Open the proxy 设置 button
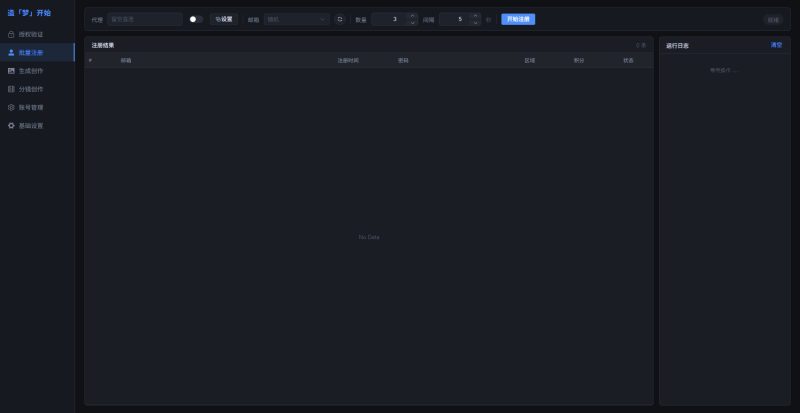This screenshot has width=800, height=413. 224,19
